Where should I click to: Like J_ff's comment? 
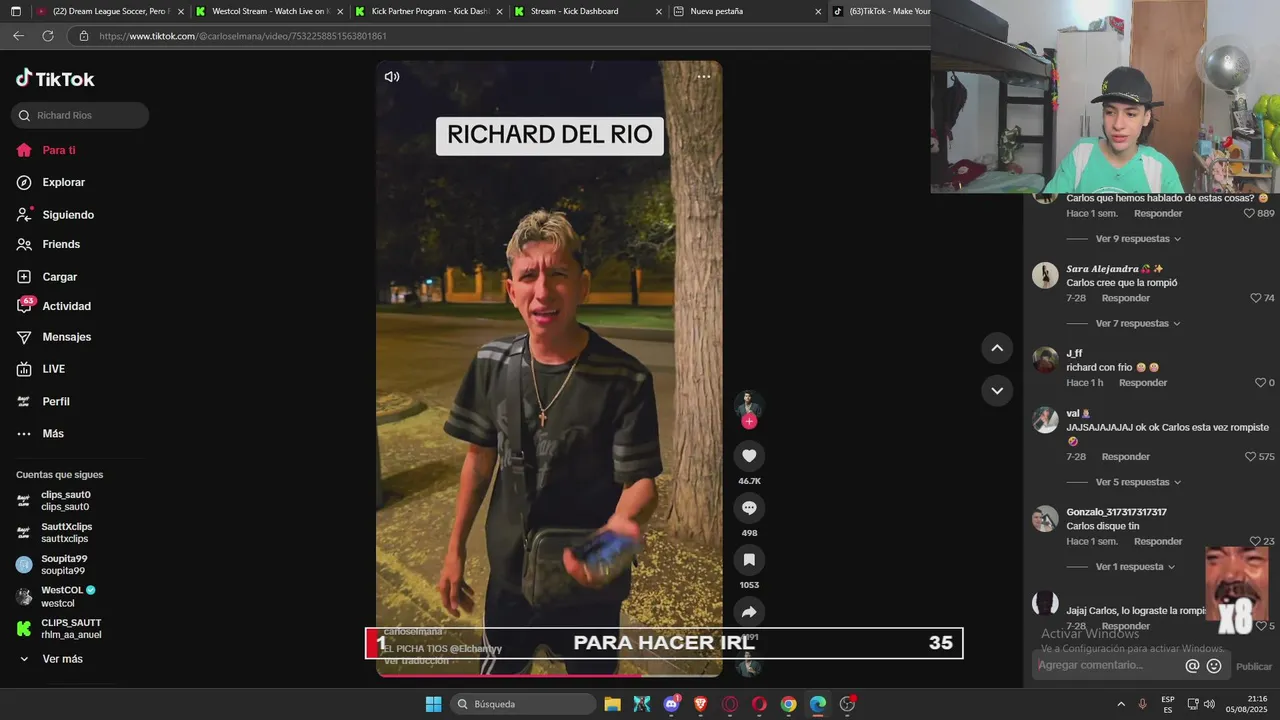(1260, 383)
